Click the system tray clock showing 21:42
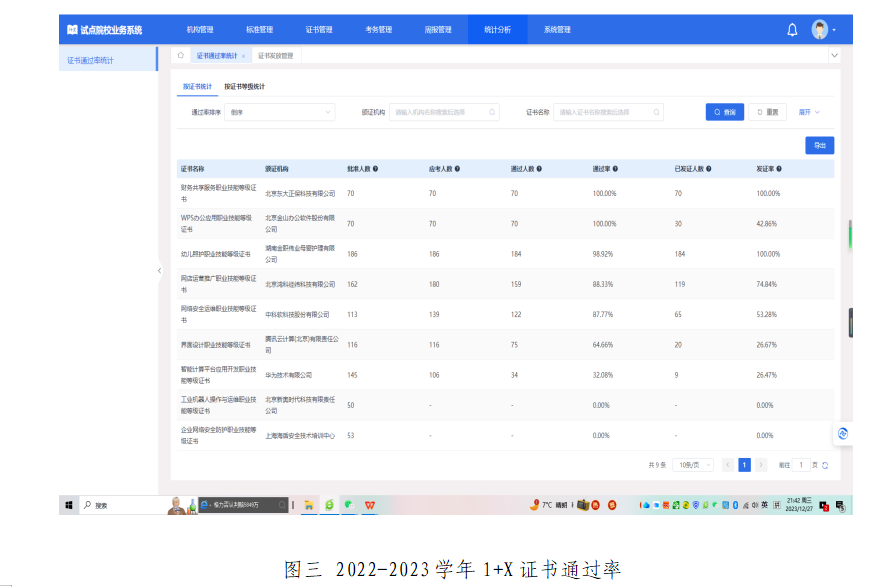Image resolution: width=893 pixels, height=587 pixels. [x=799, y=504]
